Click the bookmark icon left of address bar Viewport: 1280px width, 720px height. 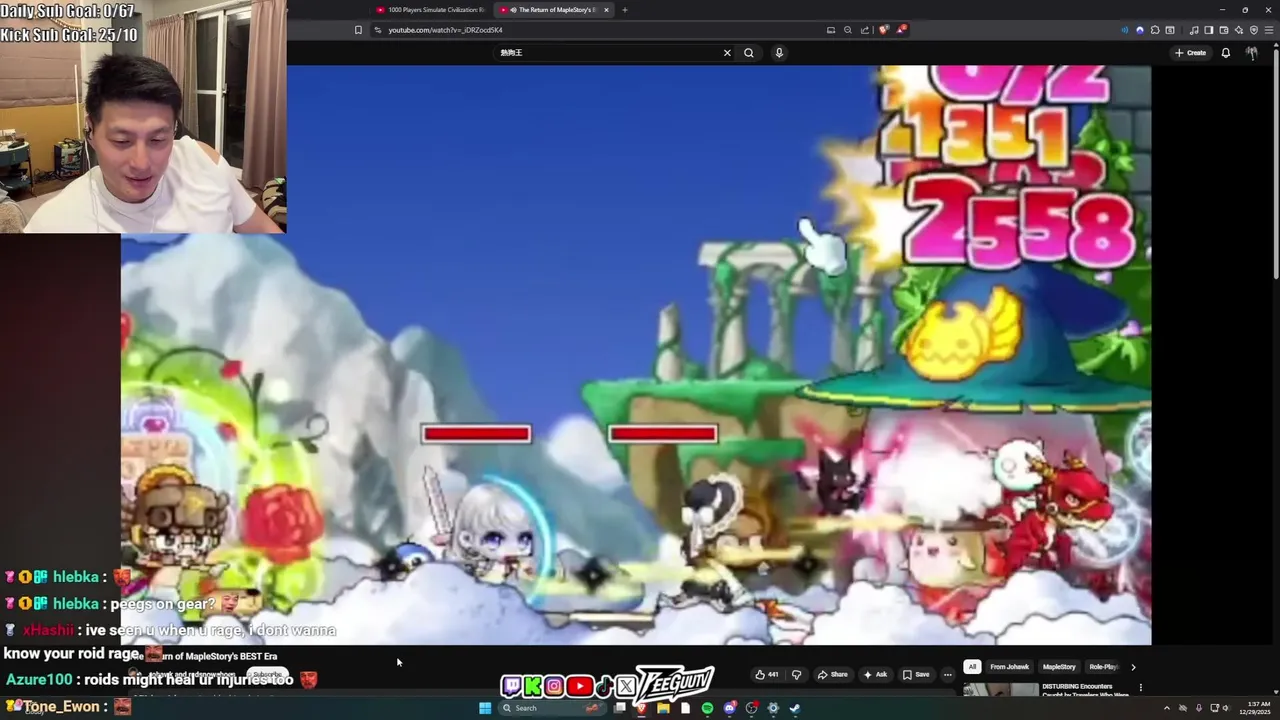358,30
